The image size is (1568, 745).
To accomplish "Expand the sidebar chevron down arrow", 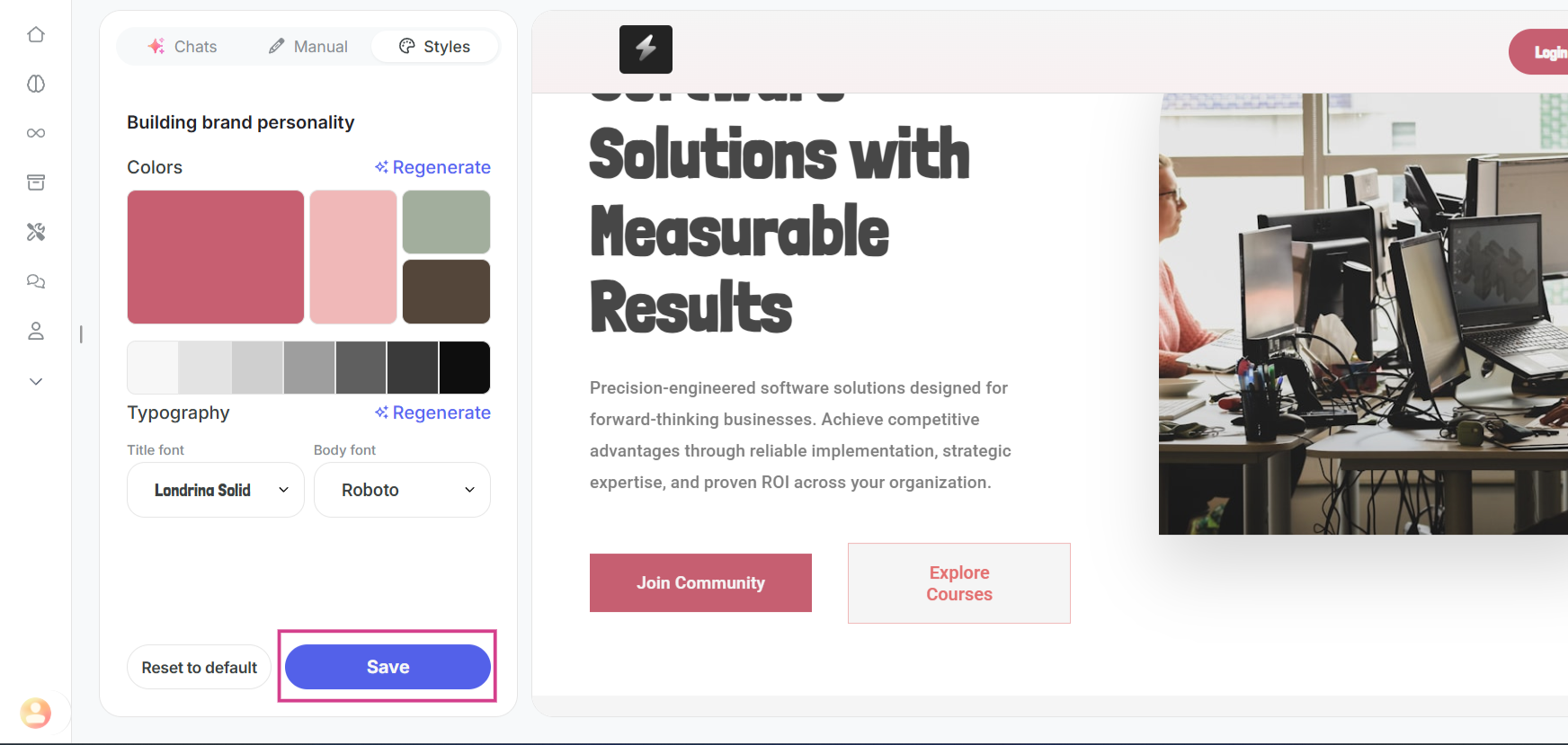I will [36, 381].
